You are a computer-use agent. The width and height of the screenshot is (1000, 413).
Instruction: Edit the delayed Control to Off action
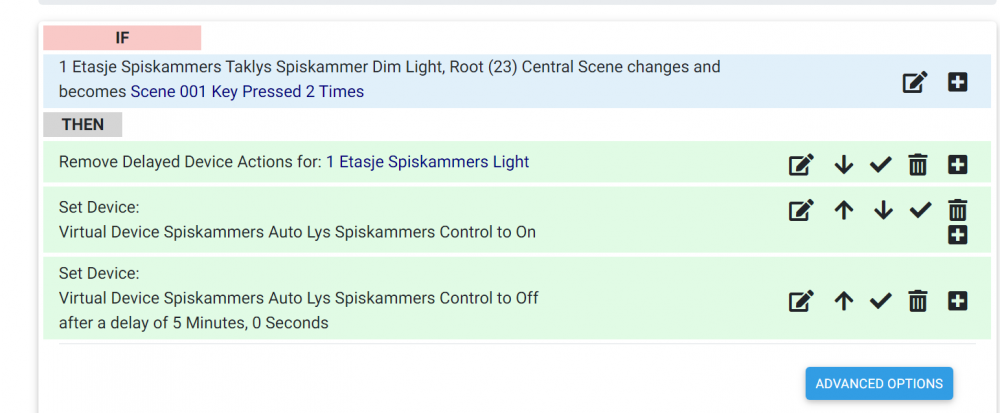coord(801,301)
